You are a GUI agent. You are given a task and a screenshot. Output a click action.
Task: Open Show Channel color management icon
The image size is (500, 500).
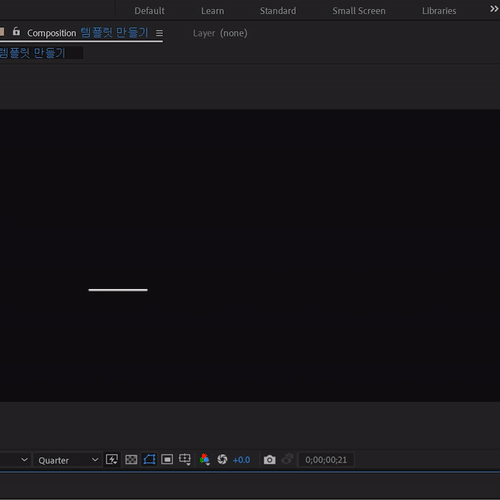[204, 460]
